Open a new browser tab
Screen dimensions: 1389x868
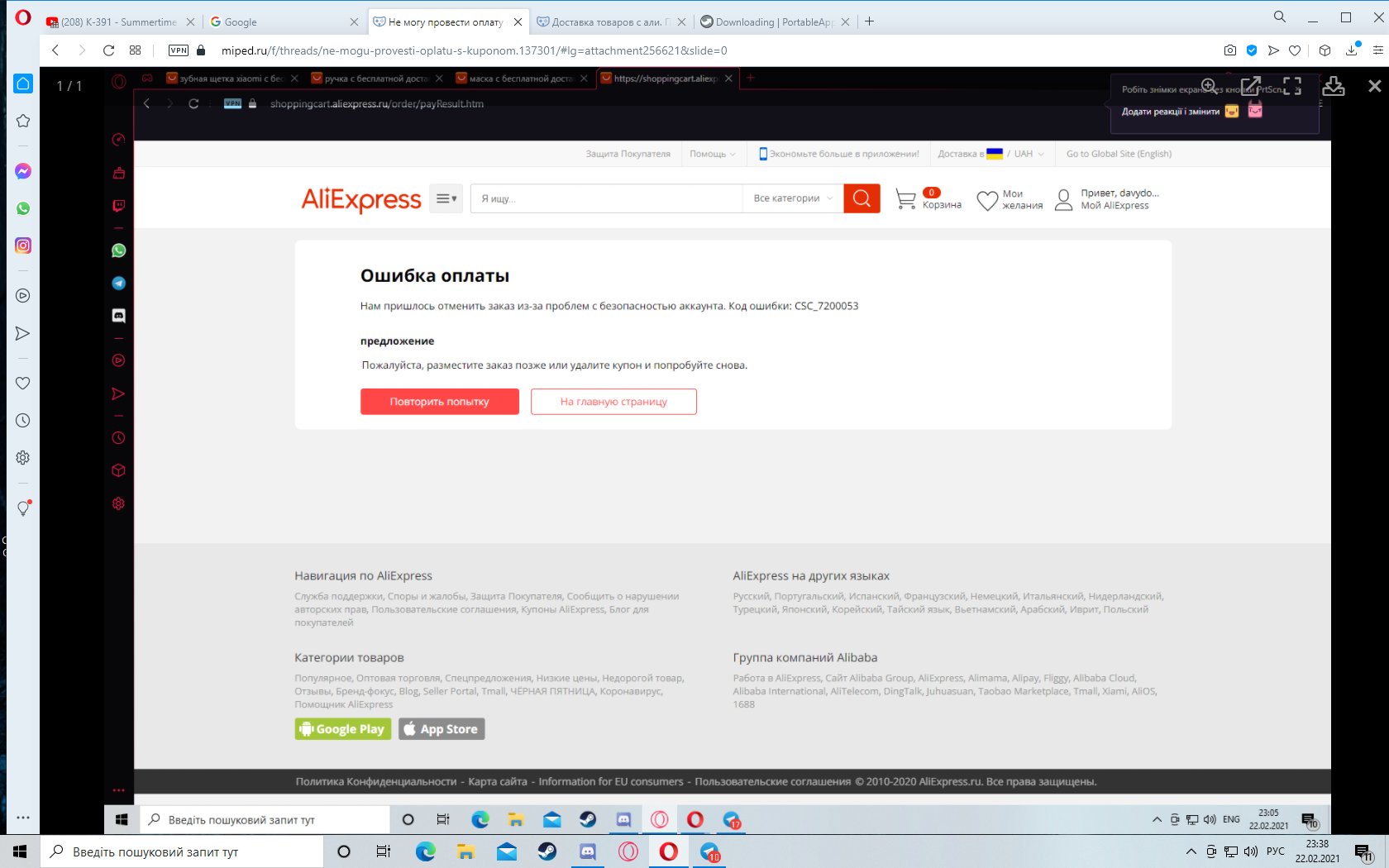870,21
